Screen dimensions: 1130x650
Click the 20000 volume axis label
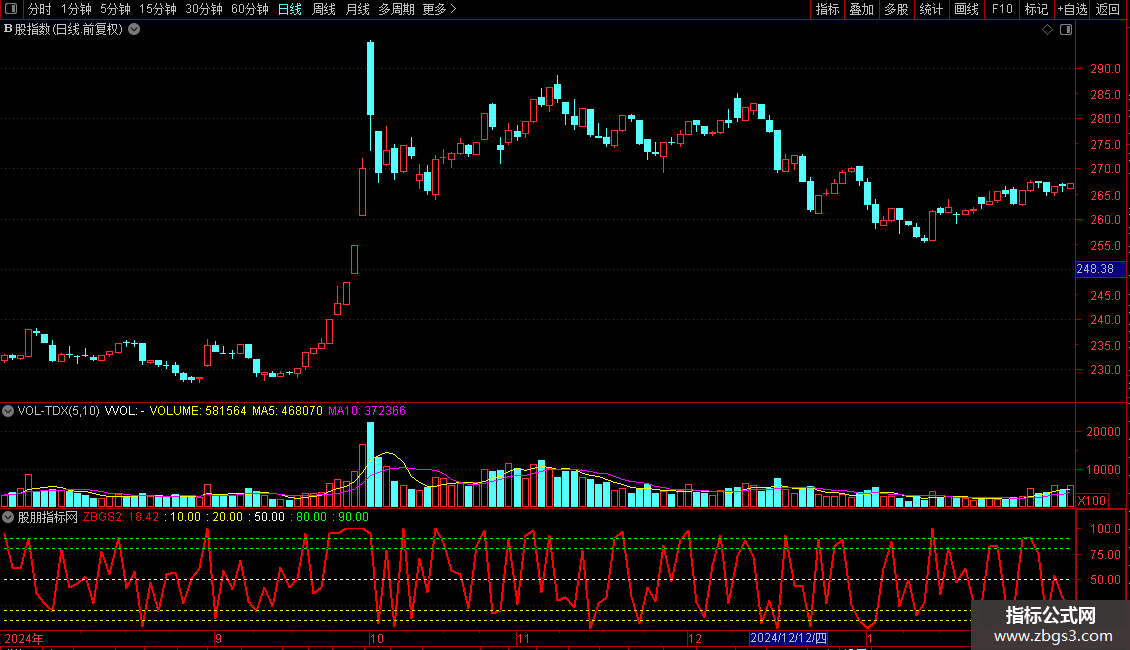tap(1103, 432)
